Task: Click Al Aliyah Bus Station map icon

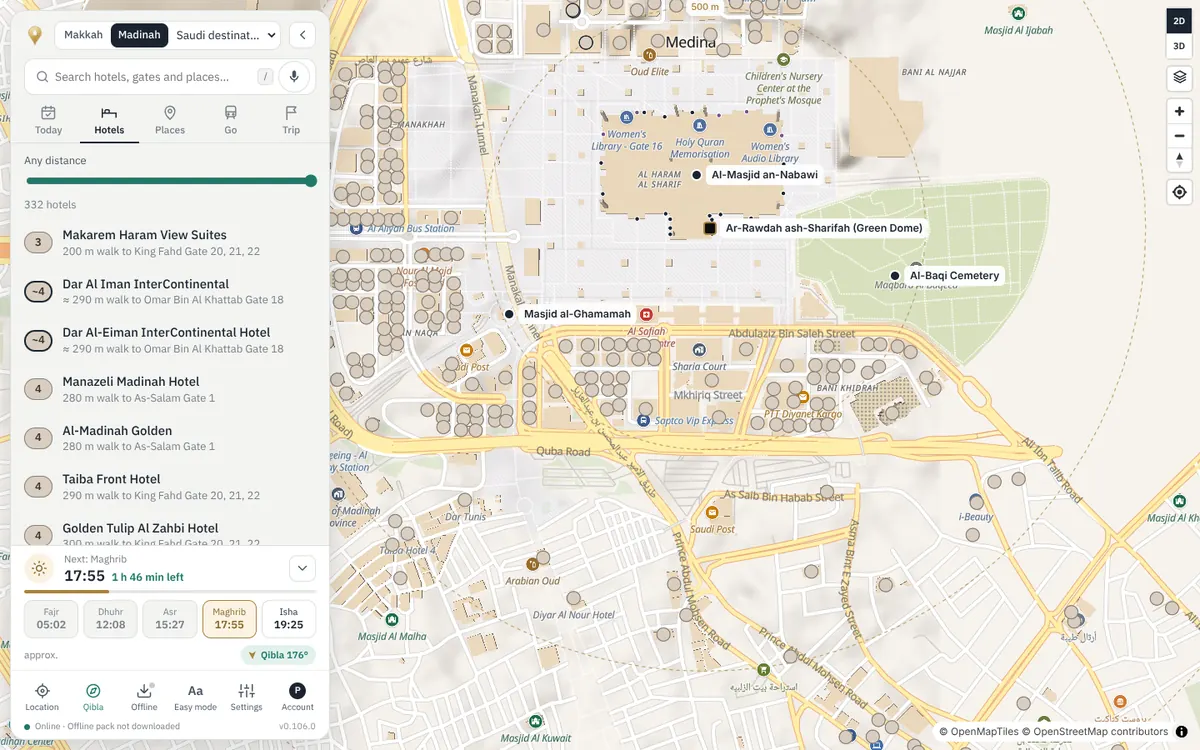Action: coord(358,228)
